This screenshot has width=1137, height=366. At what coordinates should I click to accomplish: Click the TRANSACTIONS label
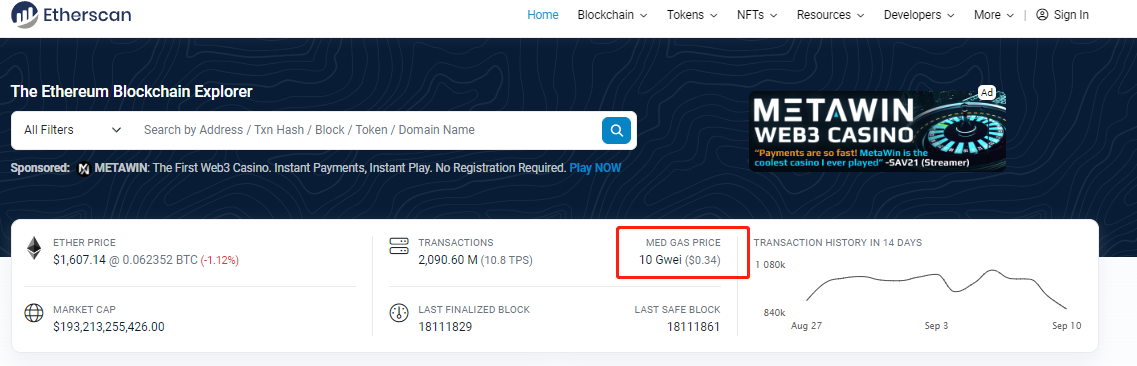pyautogui.click(x=455, y=243)
